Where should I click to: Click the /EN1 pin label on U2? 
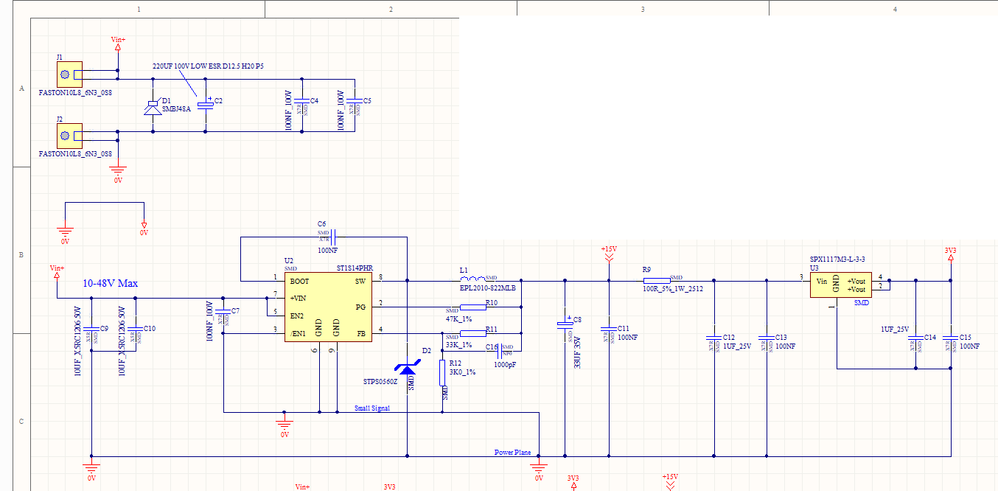[299, 334]
